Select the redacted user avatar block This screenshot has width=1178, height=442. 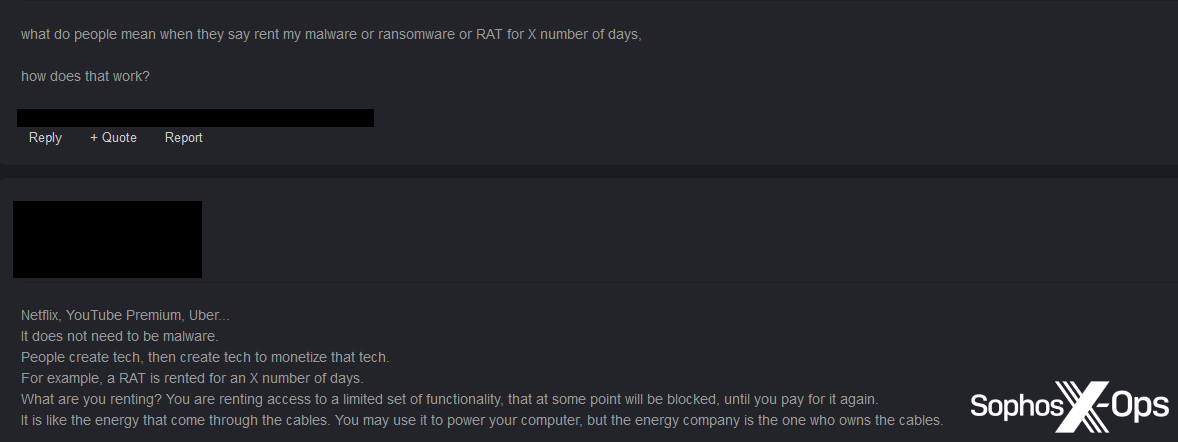tap(107, 239)
